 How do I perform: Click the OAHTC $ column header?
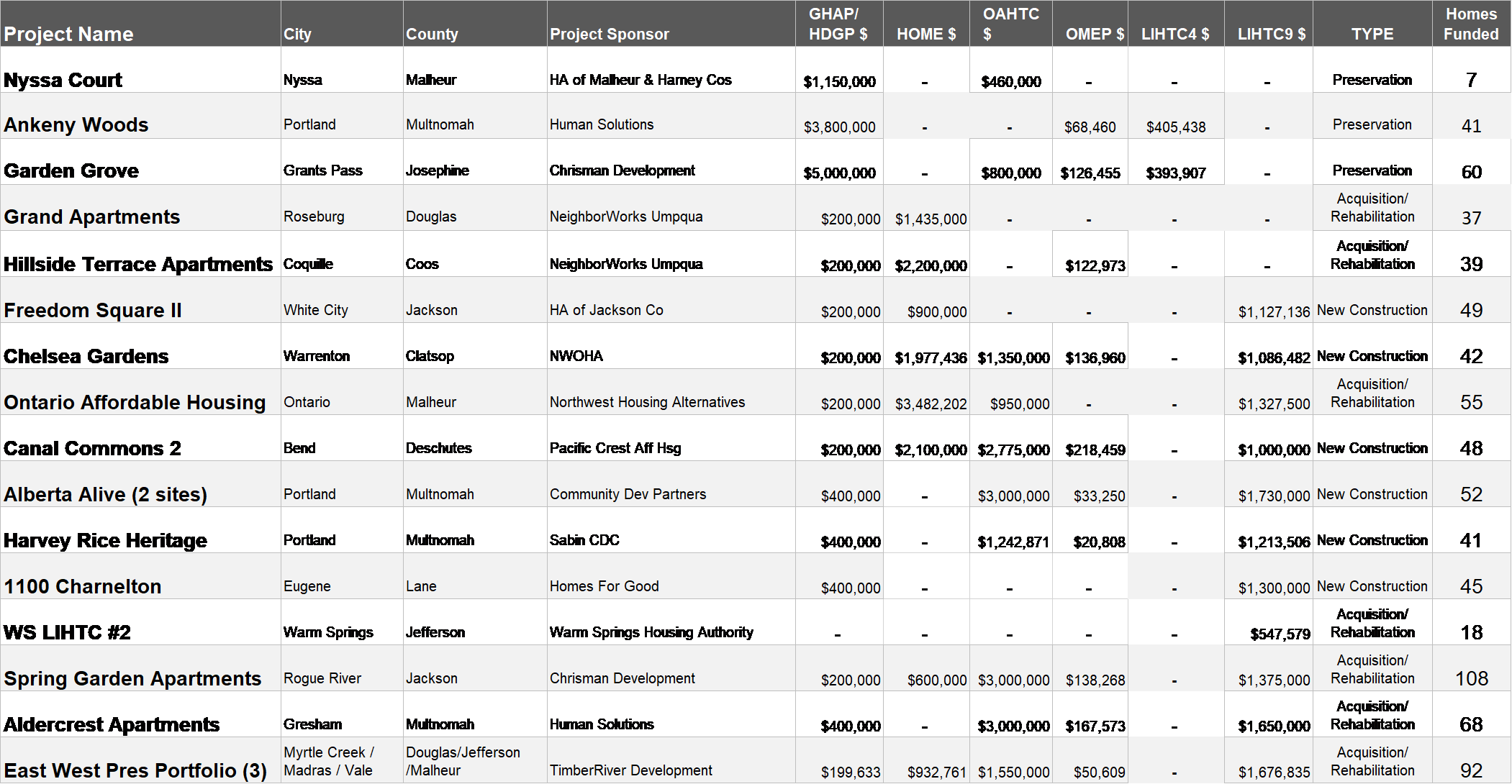coord(1010,24)
